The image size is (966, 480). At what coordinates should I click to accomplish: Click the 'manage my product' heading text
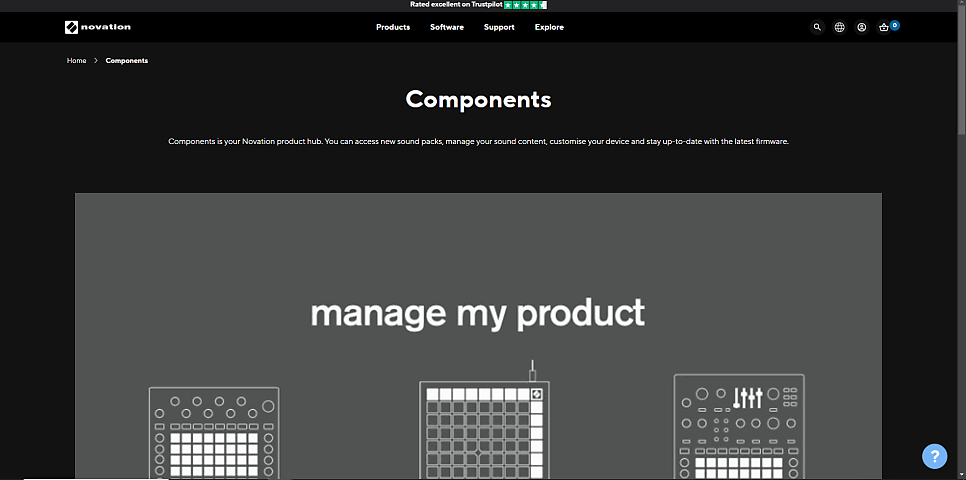pos(477,313)
